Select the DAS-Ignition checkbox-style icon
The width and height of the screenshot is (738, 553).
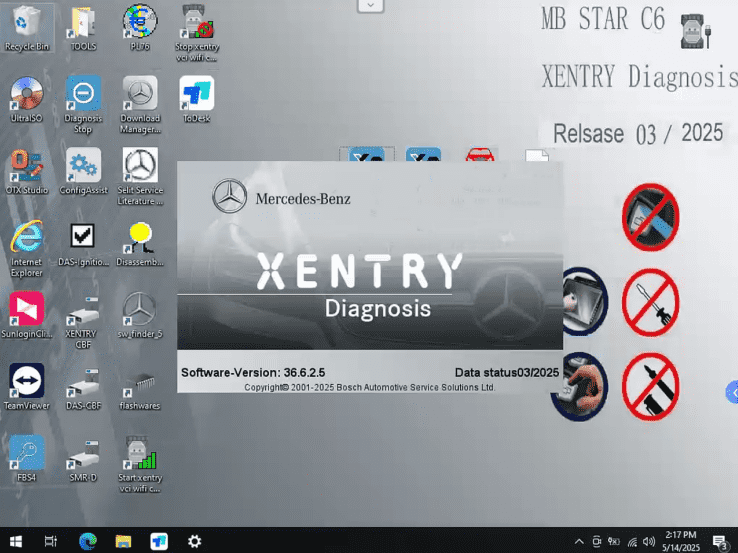pyautogui.click(x=83, y=244)
